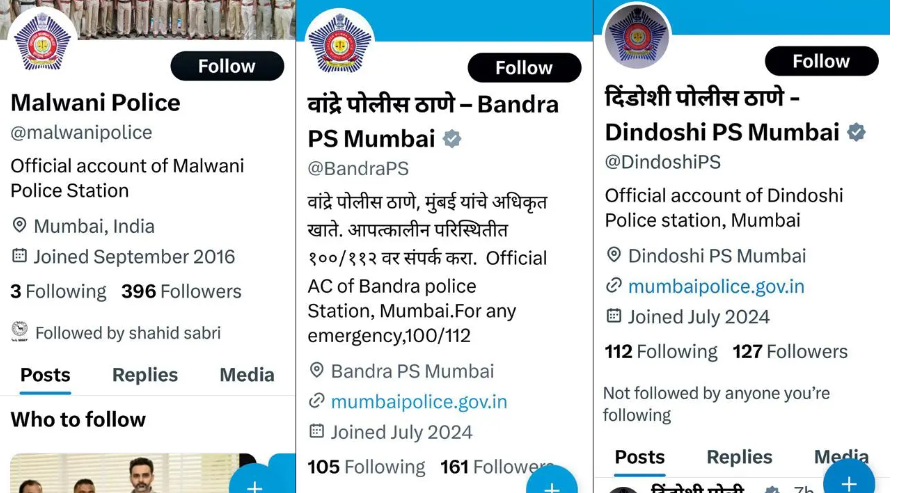Open mumbaipolice.gov.in link on Bandra profile

419,402
